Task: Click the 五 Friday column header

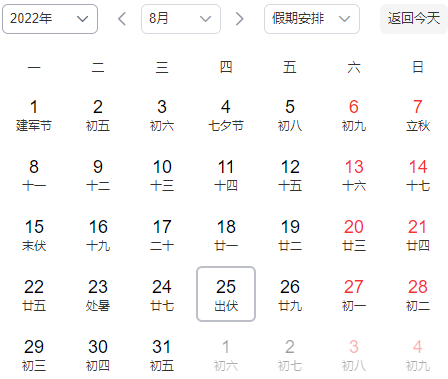Action: click(x=290, y=67)
